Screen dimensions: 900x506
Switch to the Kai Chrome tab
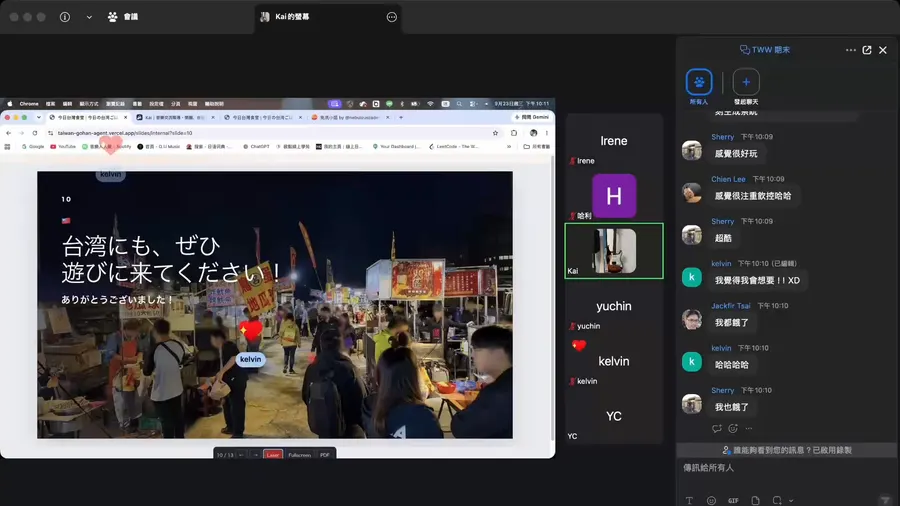click(174, 117)
